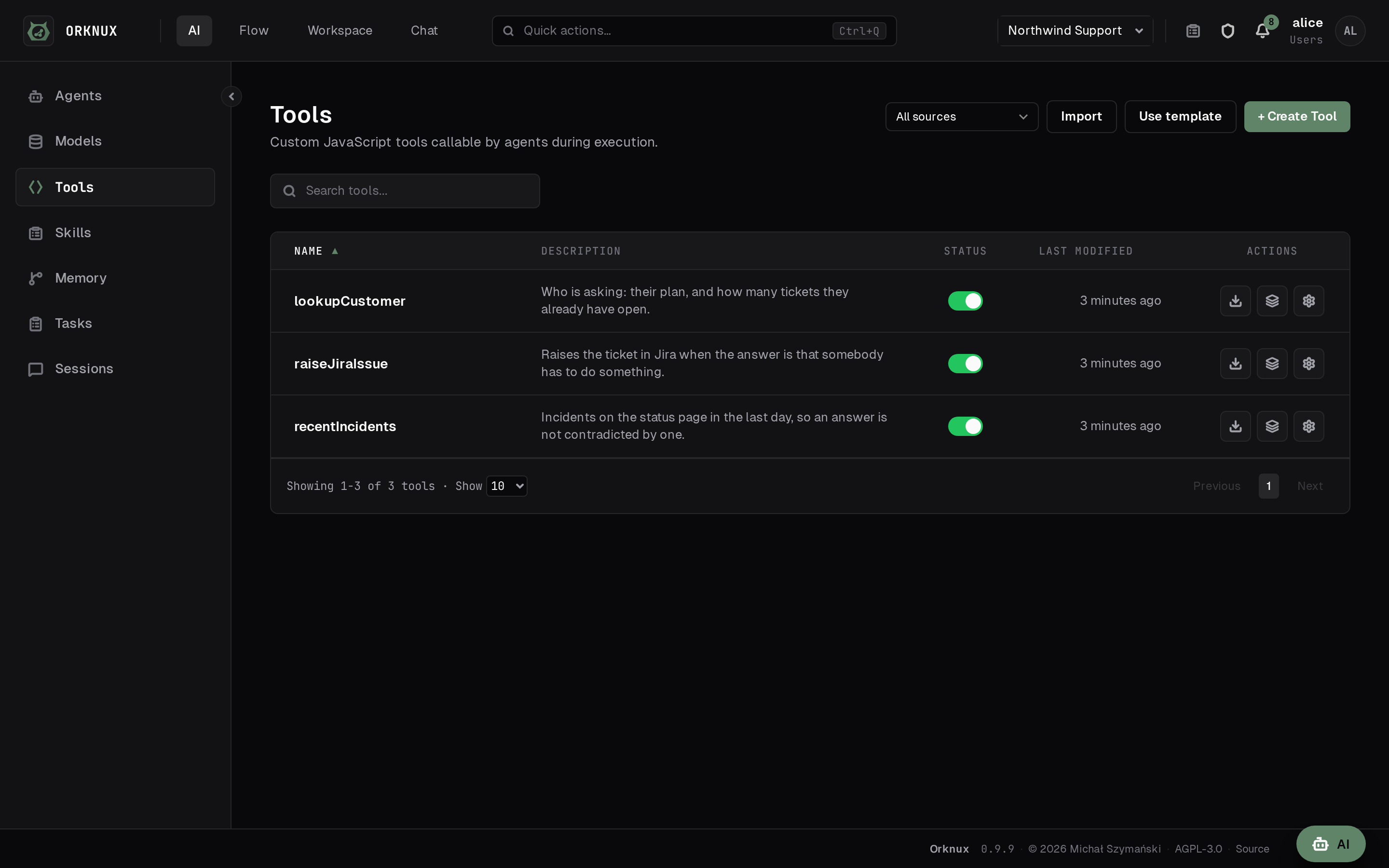Open layers icon for recentIncidents
The width and height of the screenshot is (1389, 868).
(1272, 426)
